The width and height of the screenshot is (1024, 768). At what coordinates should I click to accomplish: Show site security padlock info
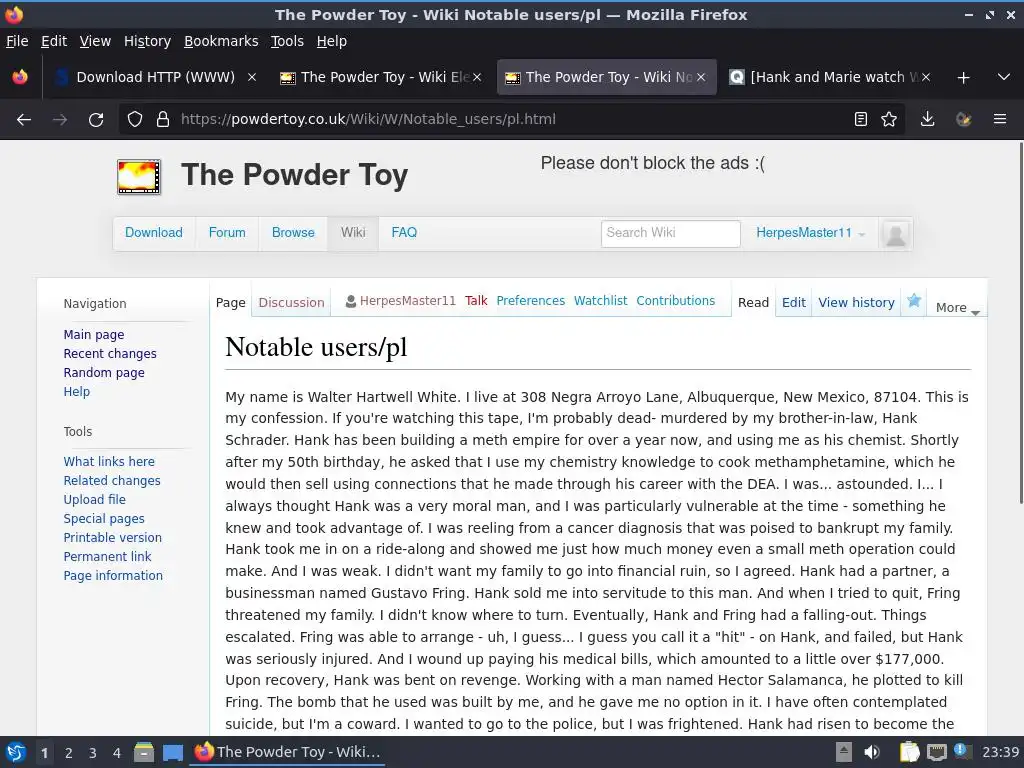coord(163,120)
